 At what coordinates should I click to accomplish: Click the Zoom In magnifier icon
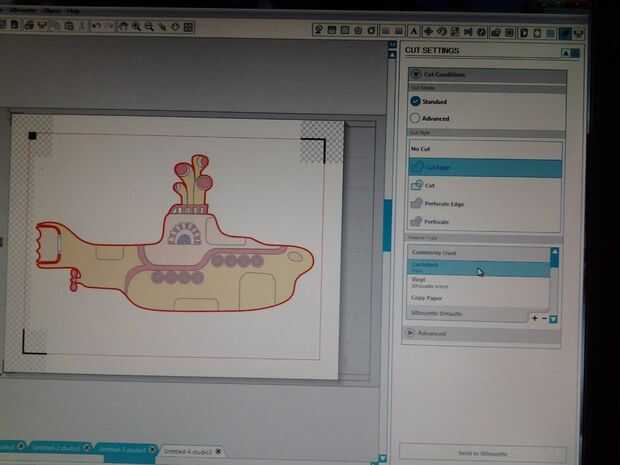point(136,26)
